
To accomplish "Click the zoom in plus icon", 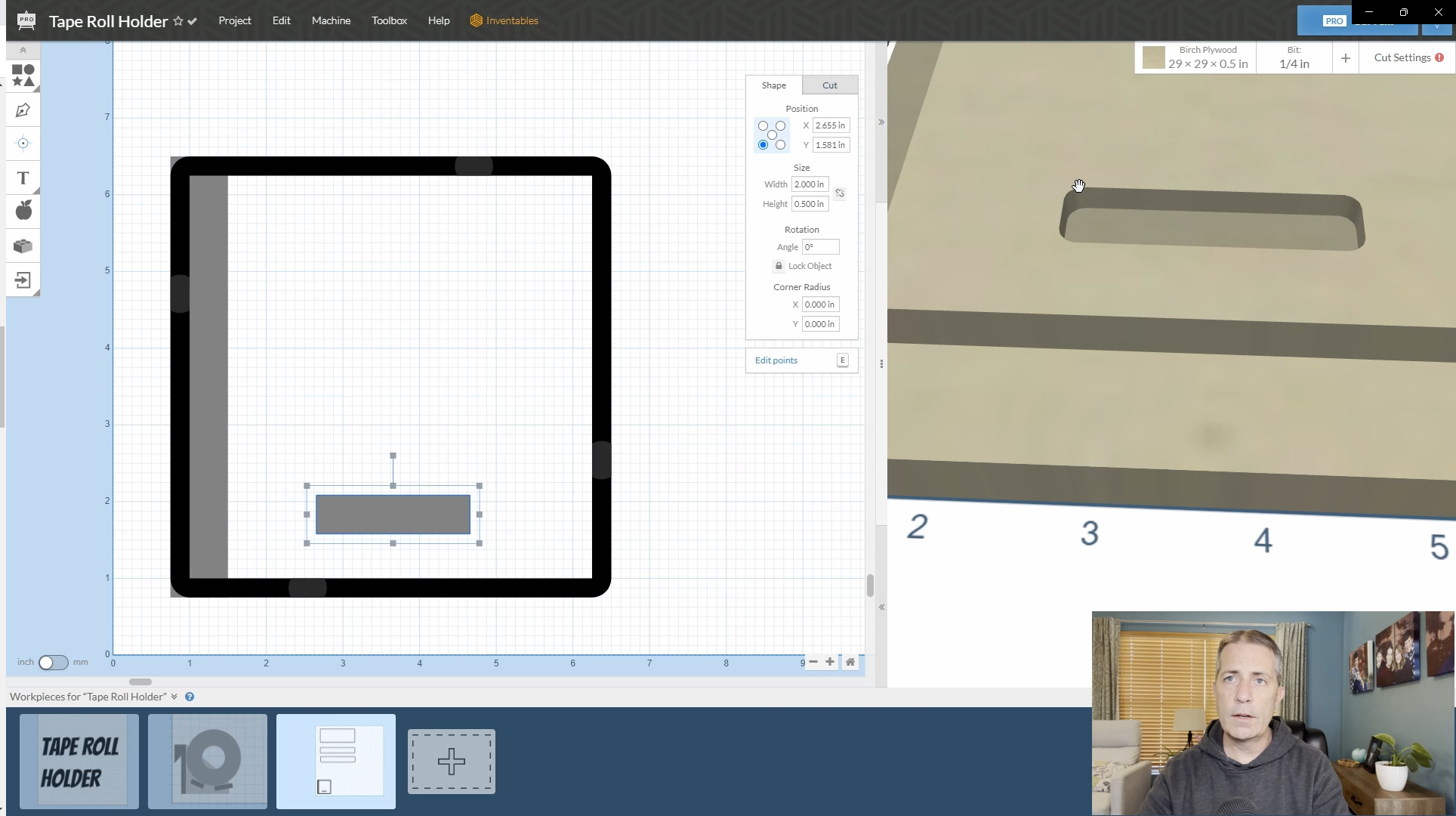I will [830, 662].
